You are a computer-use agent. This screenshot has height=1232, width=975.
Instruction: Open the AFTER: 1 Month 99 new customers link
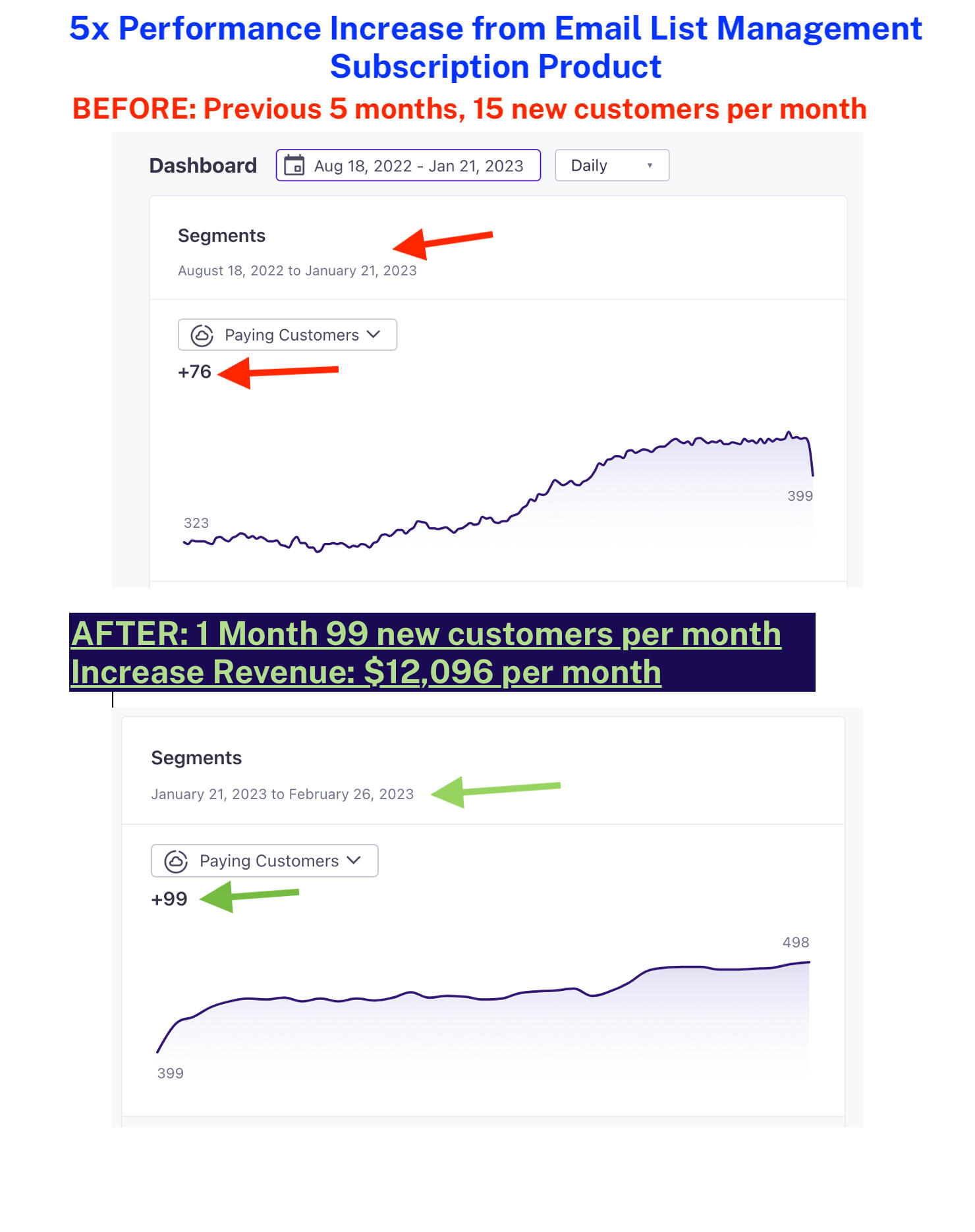[x=426, y=634]
